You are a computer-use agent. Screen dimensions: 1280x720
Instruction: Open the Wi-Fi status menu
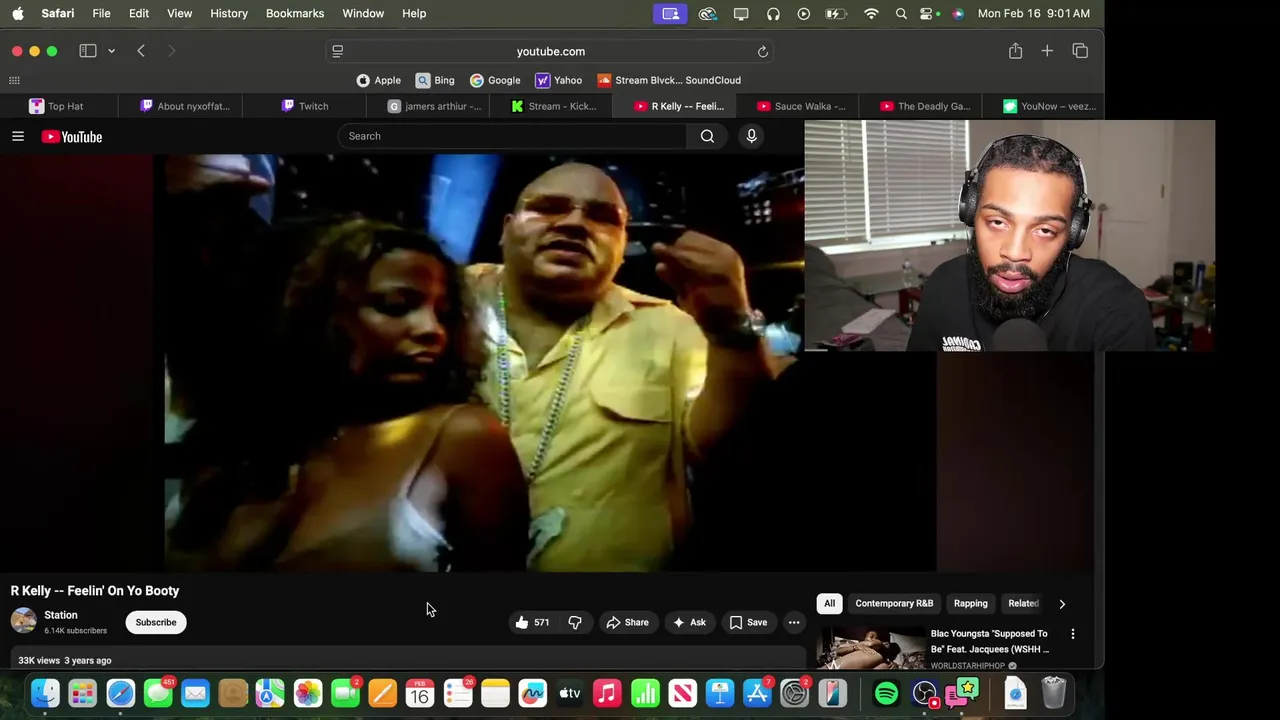coord(871,13)
